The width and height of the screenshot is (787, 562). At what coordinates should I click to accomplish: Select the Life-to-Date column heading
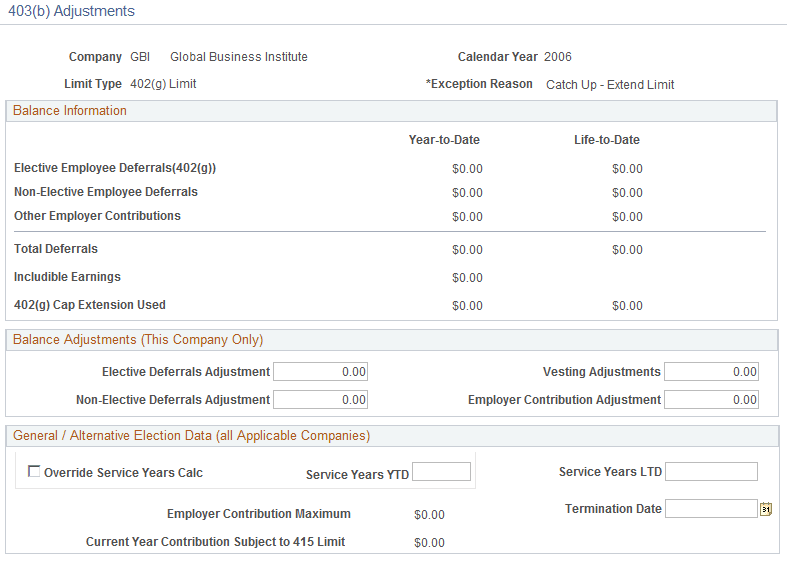click(x=607, y=140)
